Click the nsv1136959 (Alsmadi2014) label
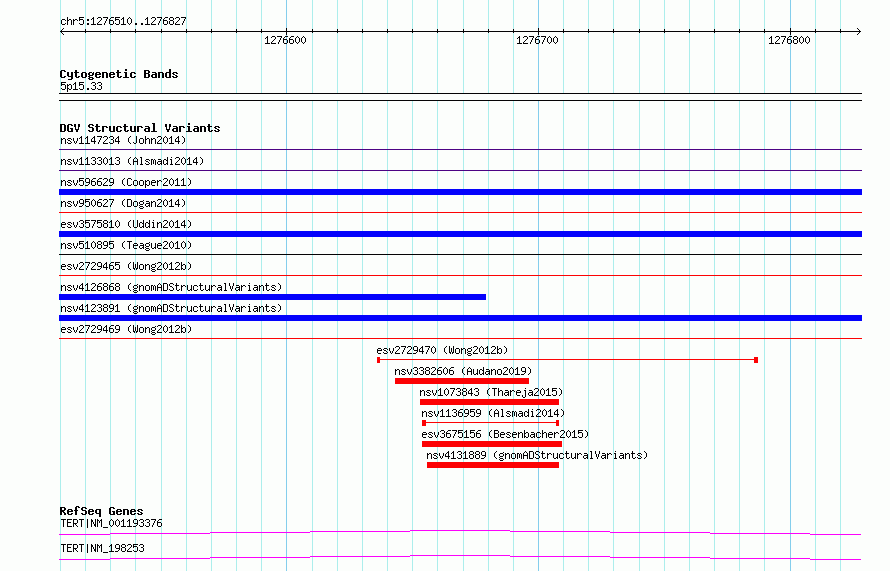Viewport: 890px width, 571px height. [x=493, y=413]
